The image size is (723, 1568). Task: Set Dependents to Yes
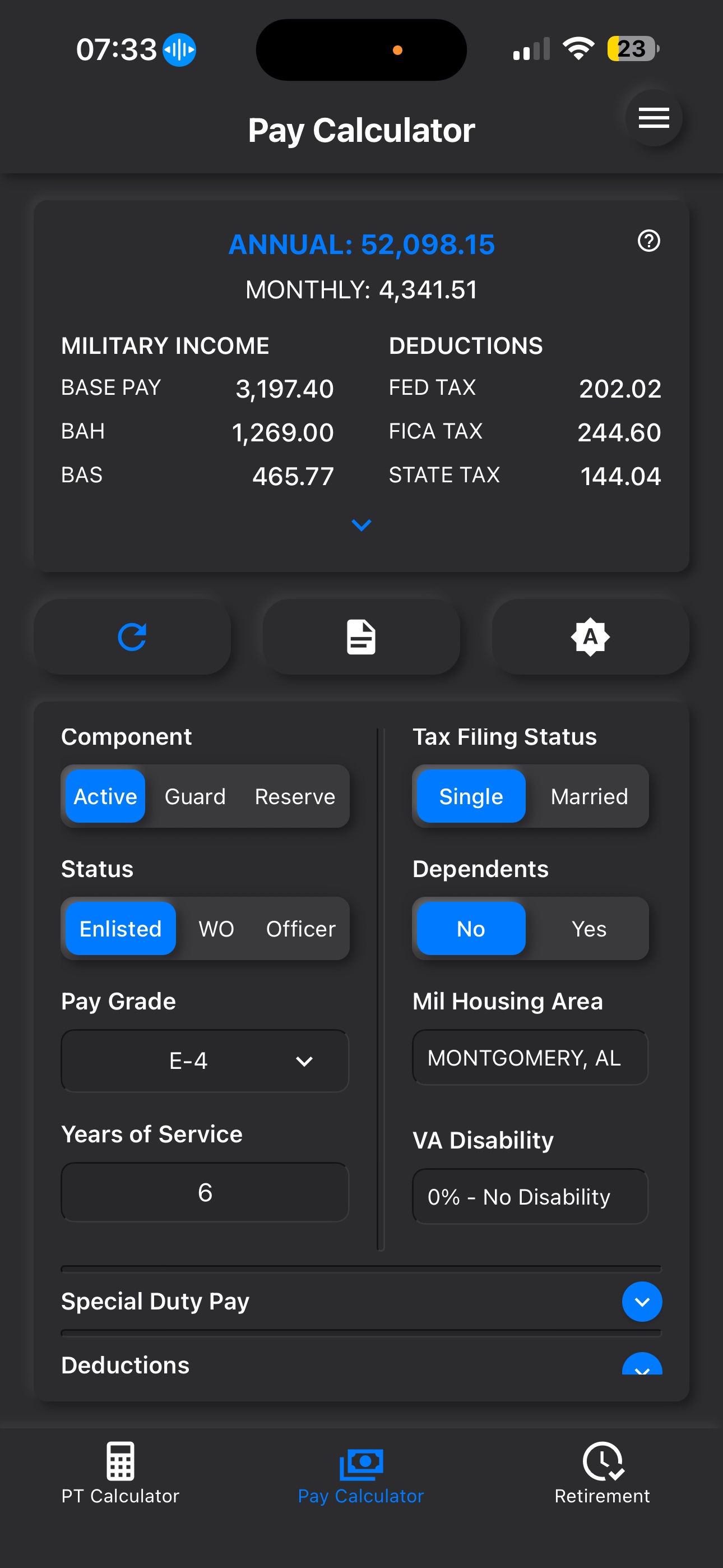click(589, 929)
